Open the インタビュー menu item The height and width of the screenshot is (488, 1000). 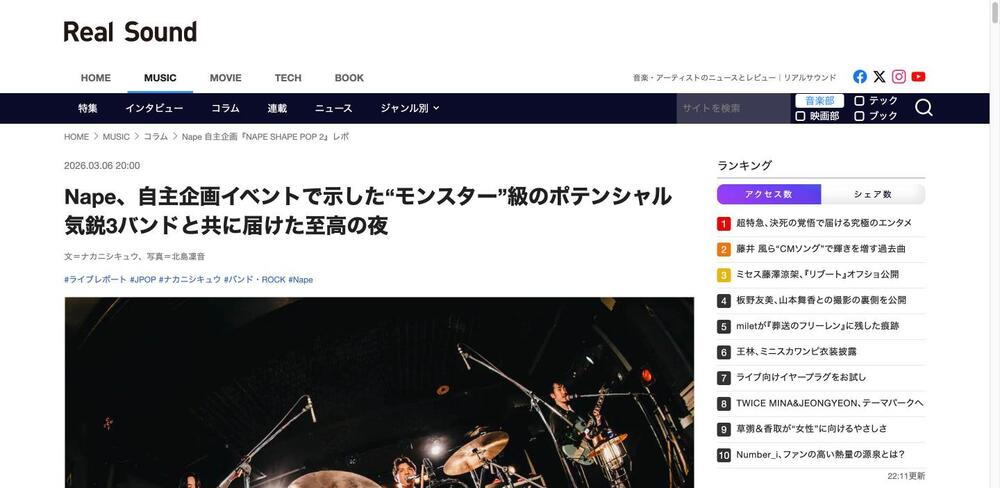[x=154, y=108]
